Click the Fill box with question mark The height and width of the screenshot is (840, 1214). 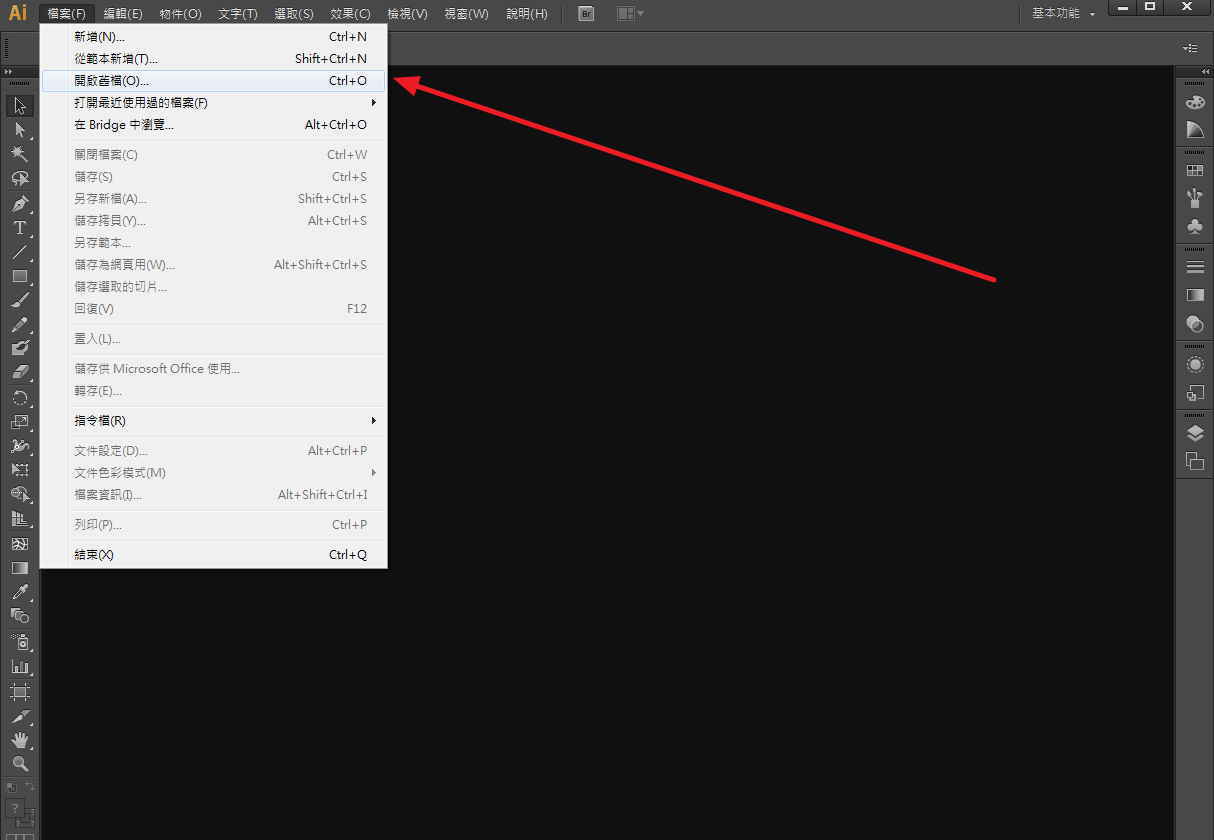[15, 809]
